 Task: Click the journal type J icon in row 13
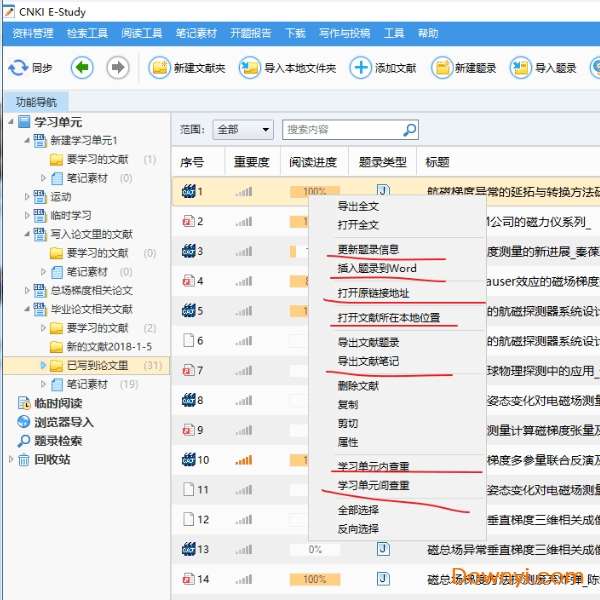coord(383,549)
